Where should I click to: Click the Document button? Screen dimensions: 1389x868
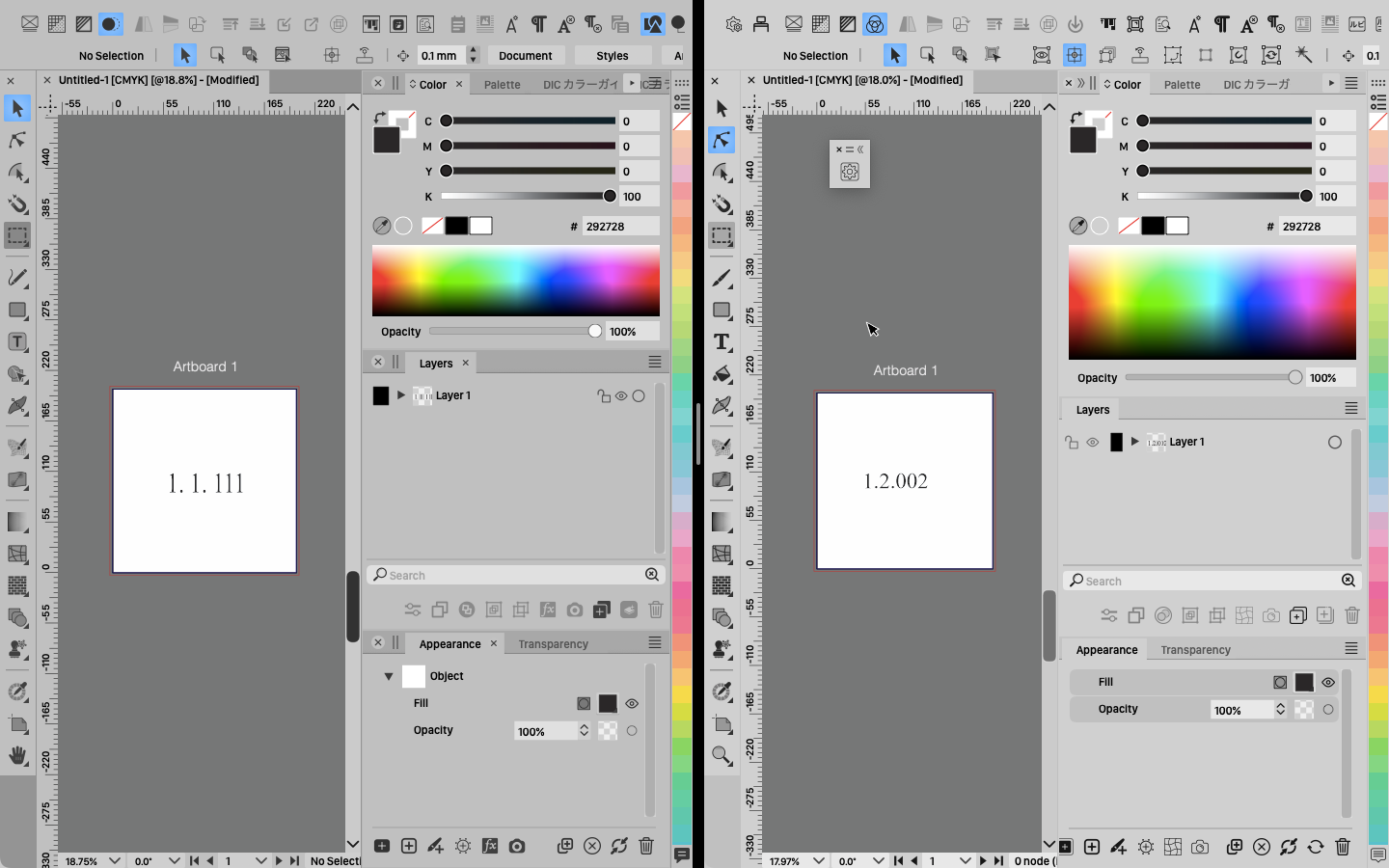[x=525, y=56]
